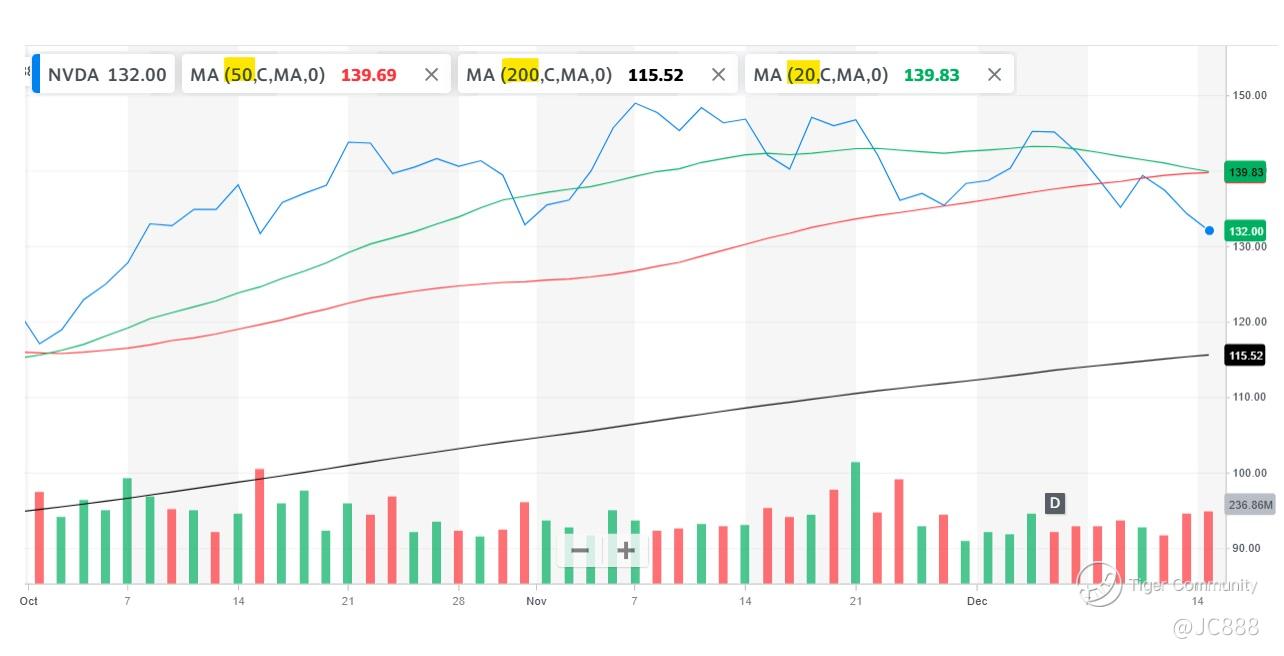The width and height of the screenshot is (1284, 656).
Task: Click the green 139.83 axis price tag
Action: 1246,172
